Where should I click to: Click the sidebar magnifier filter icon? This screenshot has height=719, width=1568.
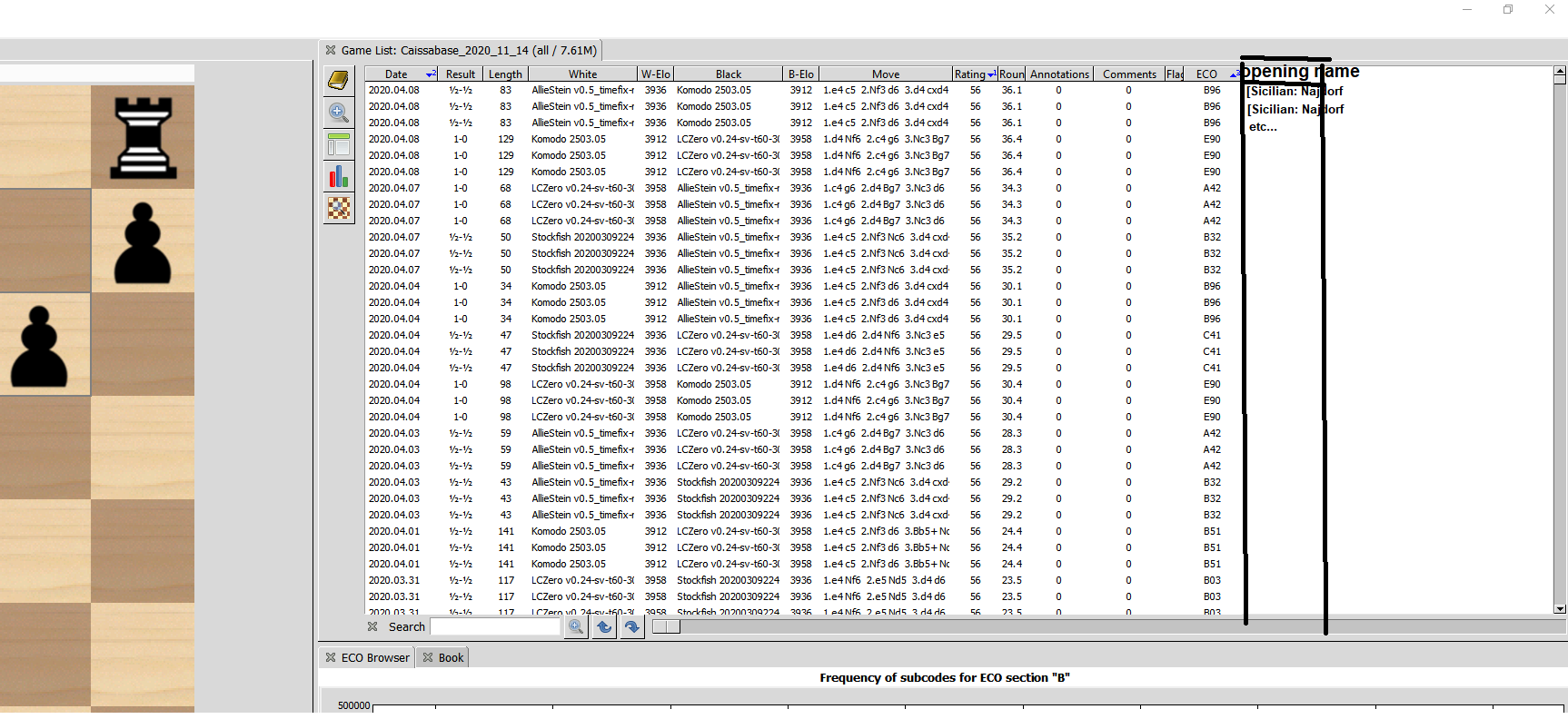pos(339,113)
